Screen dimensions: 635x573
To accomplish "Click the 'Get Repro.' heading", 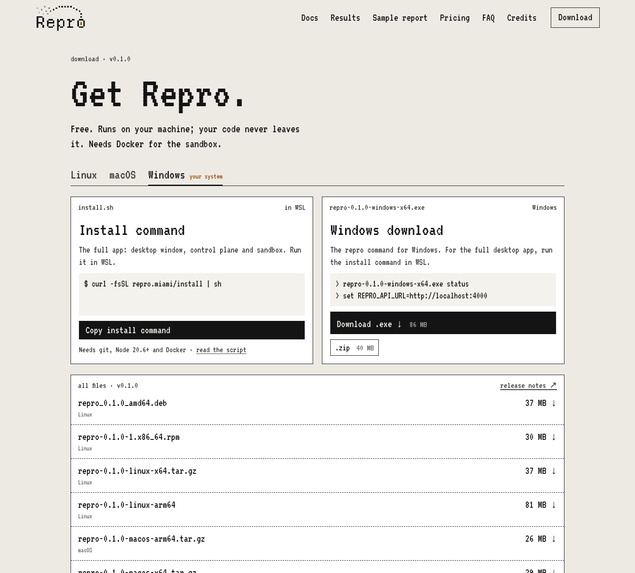I will (x=158, y=96).
